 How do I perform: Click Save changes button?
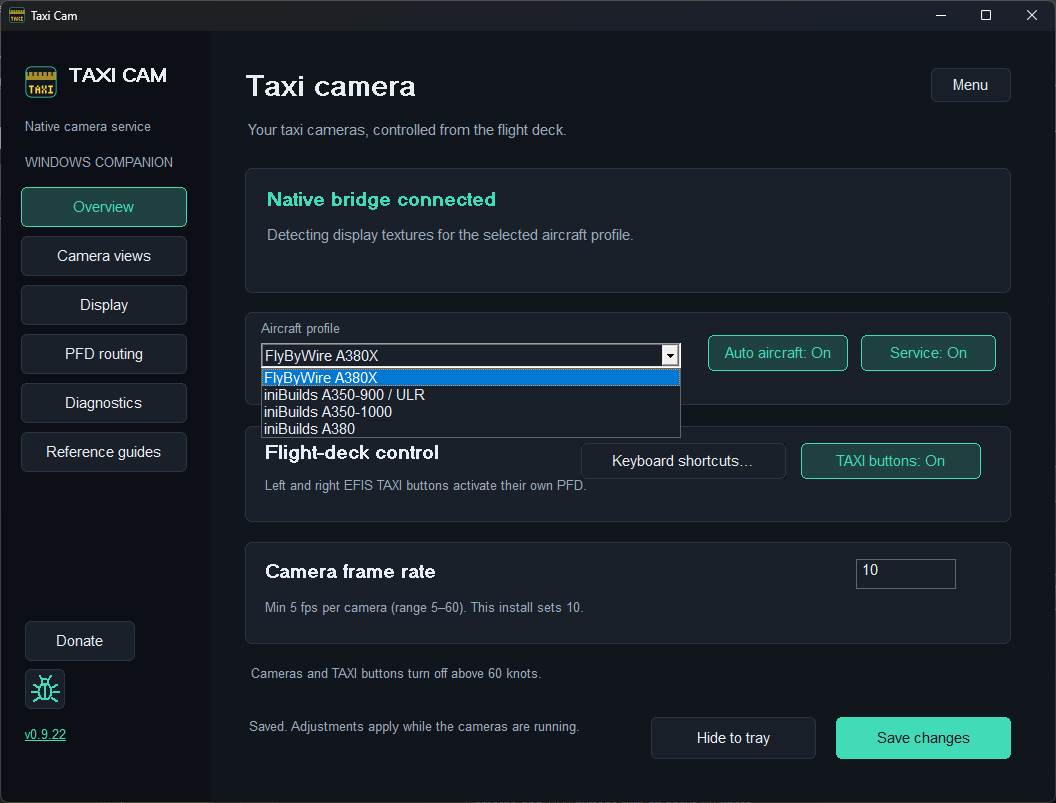pyautogui.click(x=923, y=738)
